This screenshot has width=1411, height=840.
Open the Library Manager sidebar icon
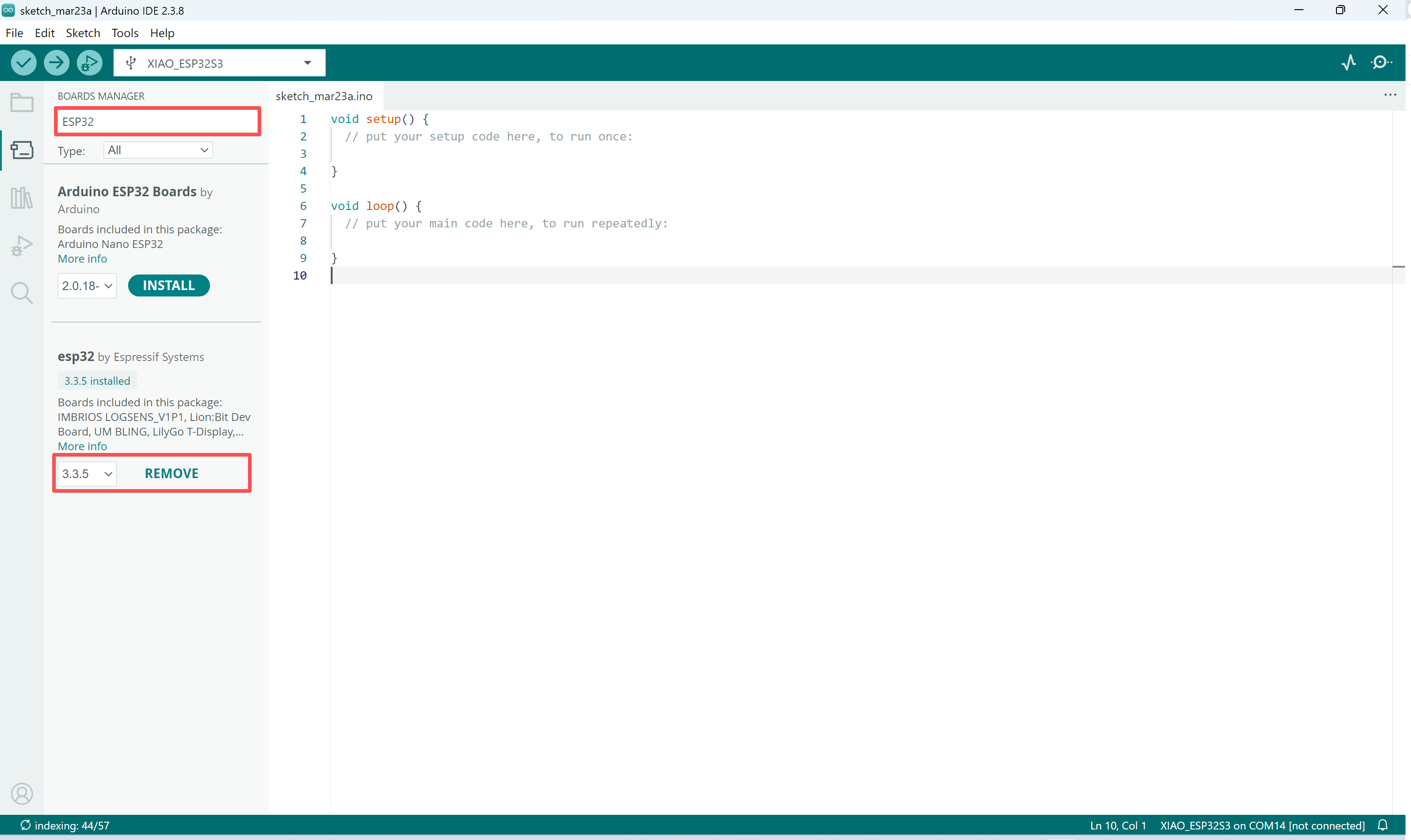[x=22, y=198]
